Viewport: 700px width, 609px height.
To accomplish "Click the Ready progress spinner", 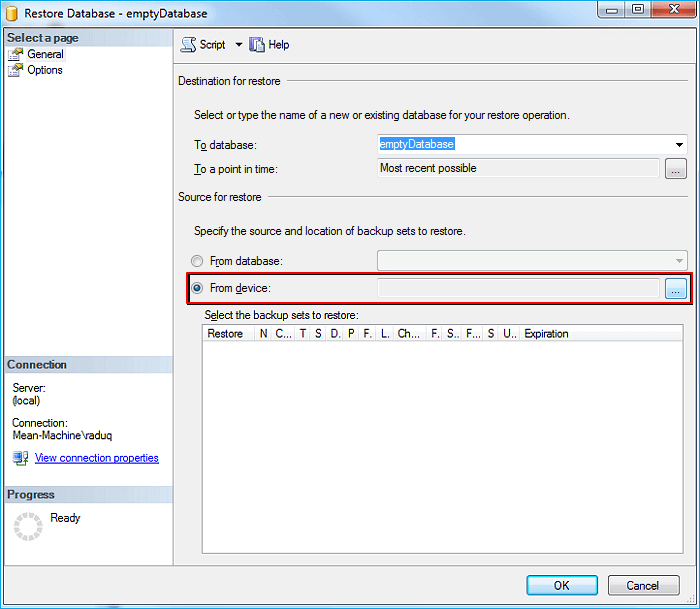I will coord(28,526).
